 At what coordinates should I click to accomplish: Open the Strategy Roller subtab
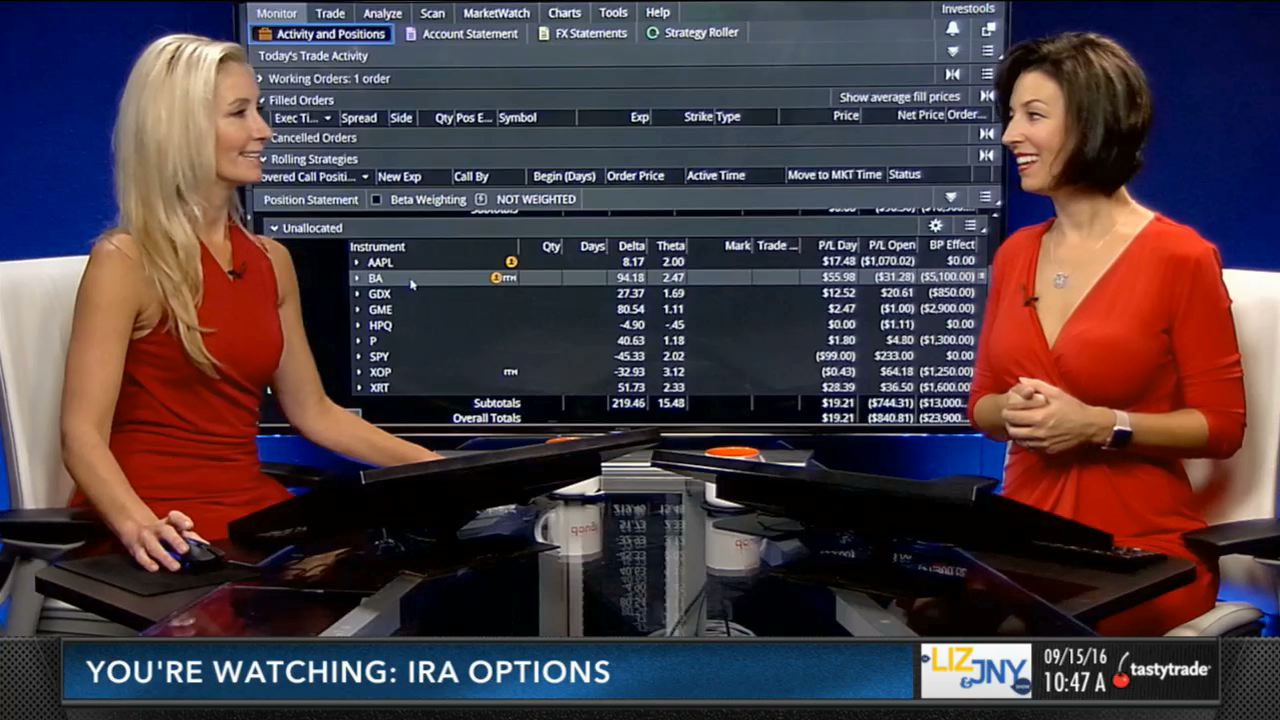click(x=693, y=33)
